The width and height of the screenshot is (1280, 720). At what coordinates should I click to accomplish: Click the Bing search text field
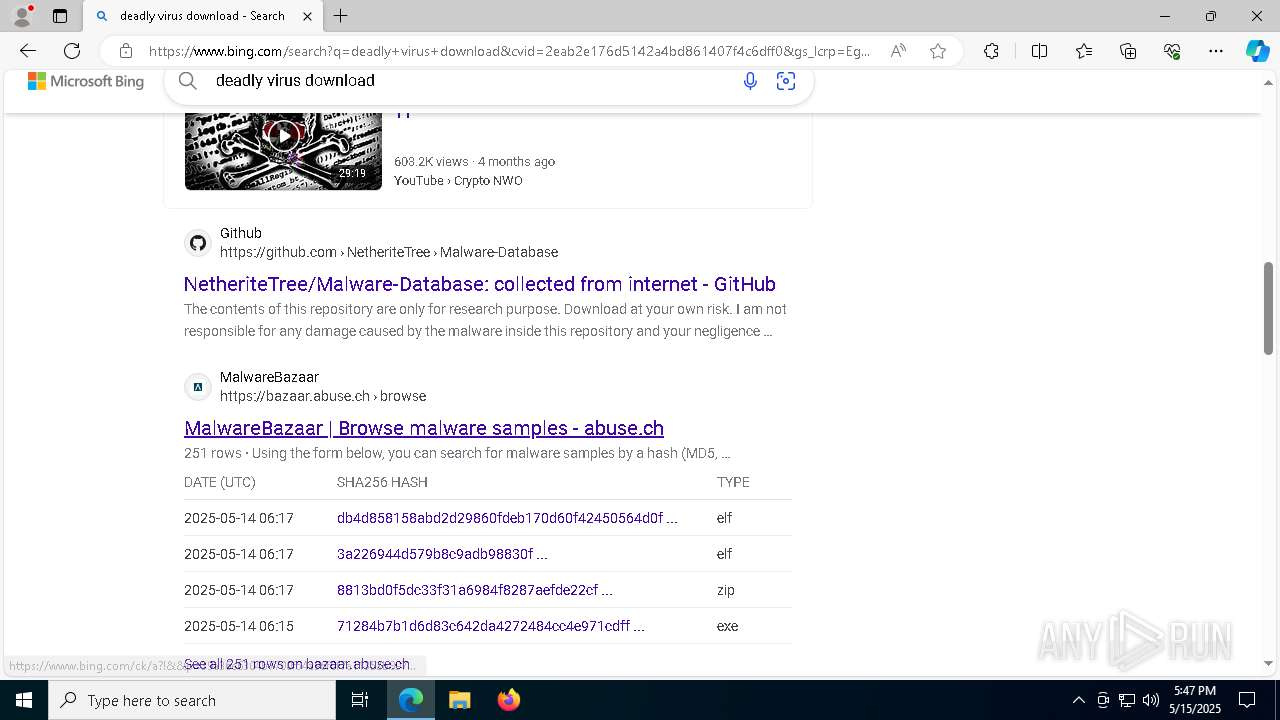(x=470, y=81)
